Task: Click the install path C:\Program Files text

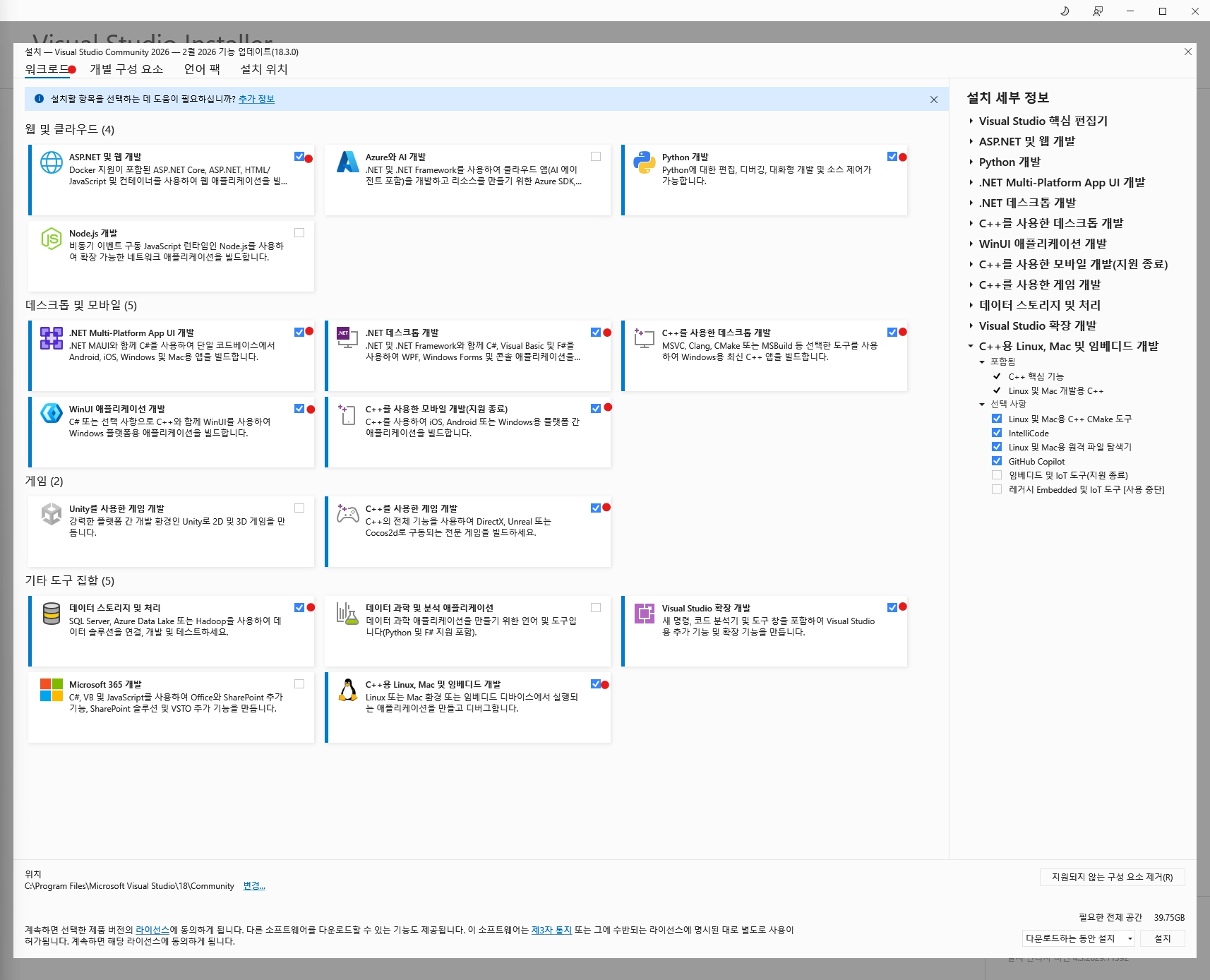Action: (x=129, y=886)
